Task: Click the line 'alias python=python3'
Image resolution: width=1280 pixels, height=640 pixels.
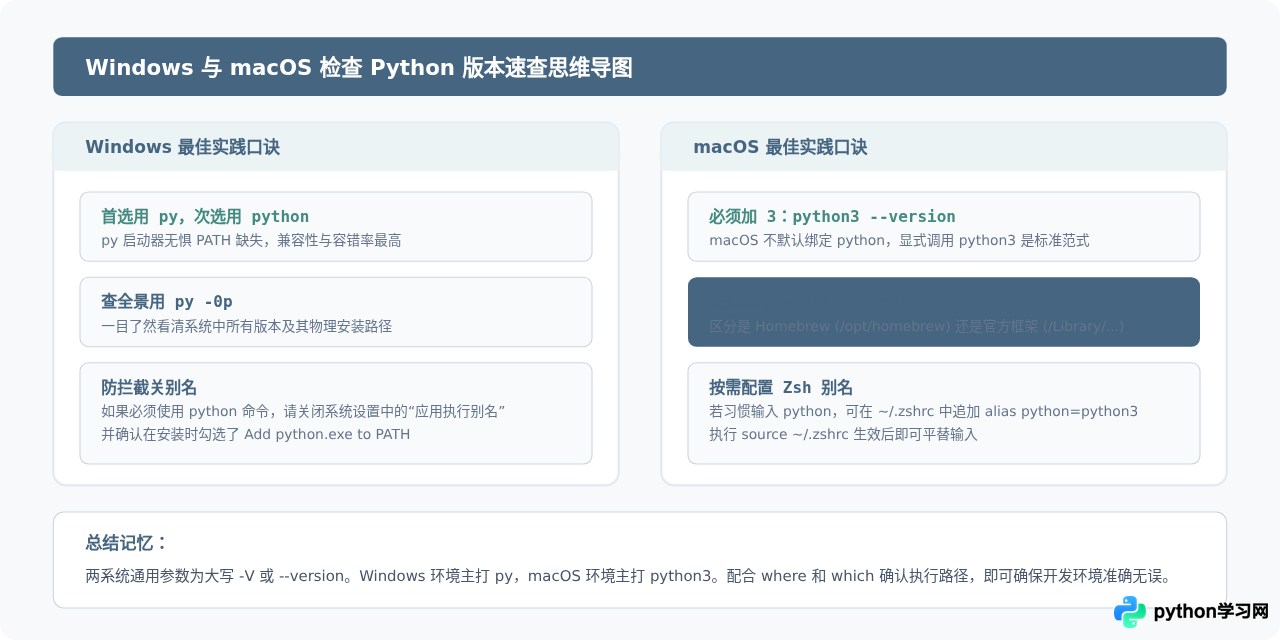Action: pos(923,411)
